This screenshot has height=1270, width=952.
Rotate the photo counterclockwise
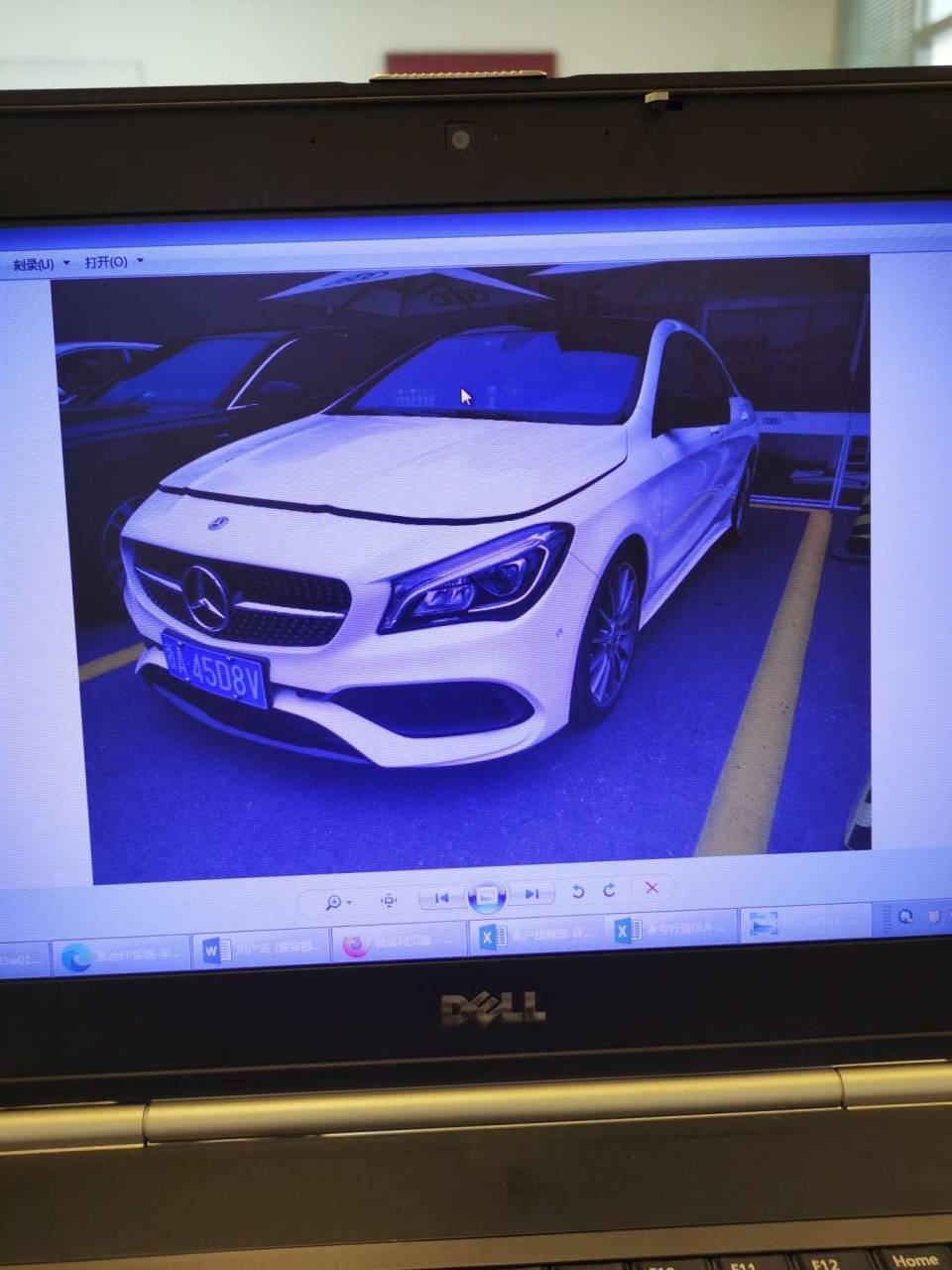tap(578, 892)
